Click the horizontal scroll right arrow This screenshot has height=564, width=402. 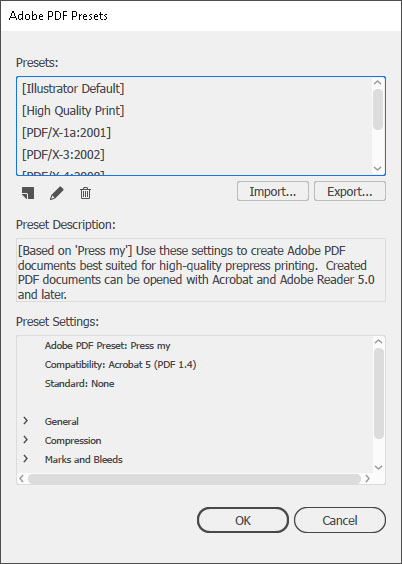367,478
